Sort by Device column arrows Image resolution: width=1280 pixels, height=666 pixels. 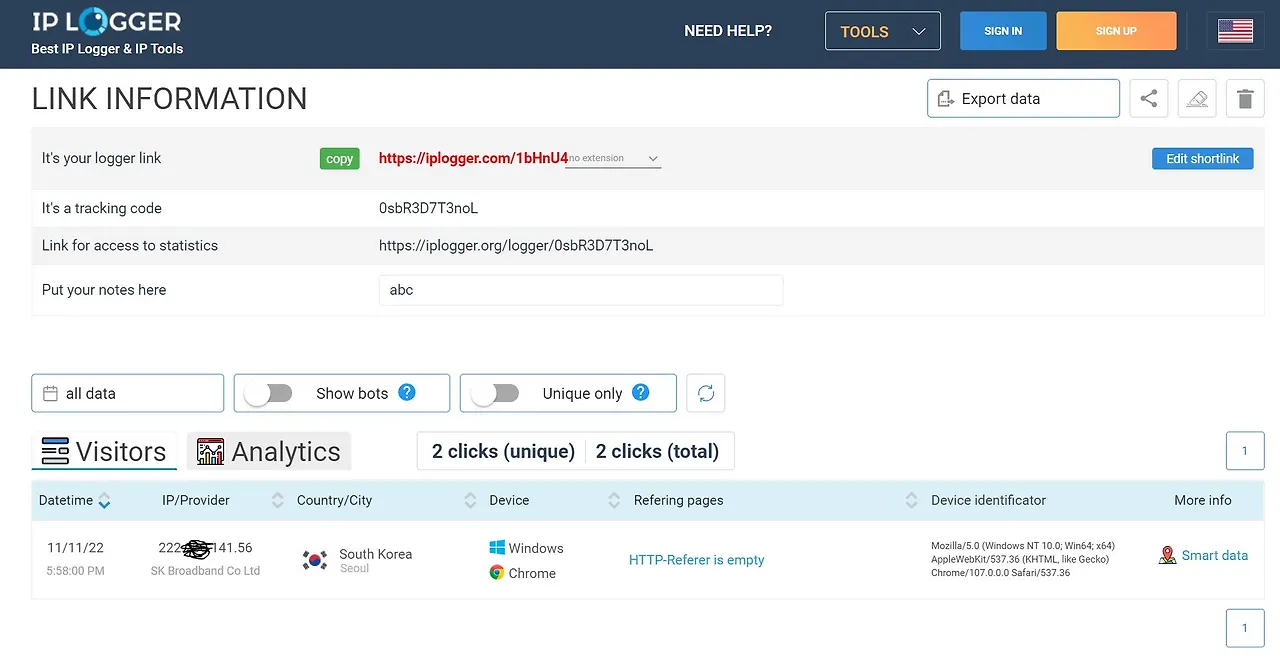[614, 501]
